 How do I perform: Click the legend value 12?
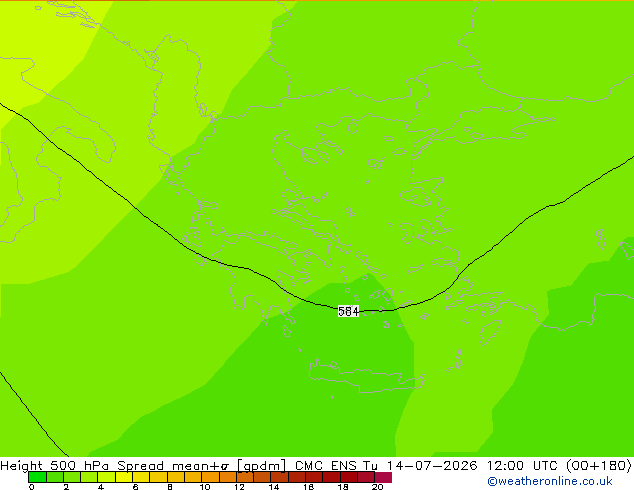pos(239,487)
